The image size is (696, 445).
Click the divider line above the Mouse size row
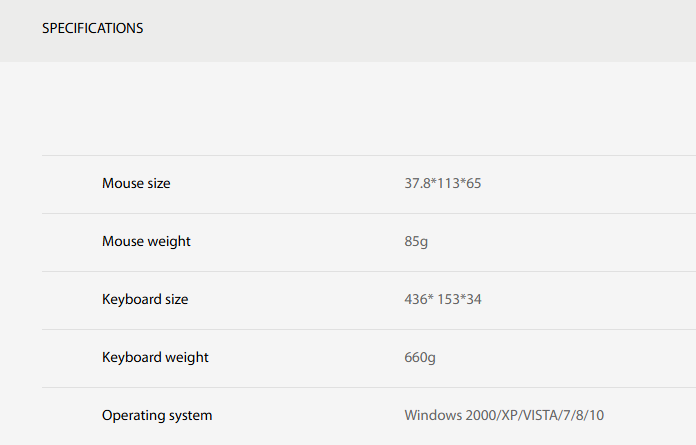tap(368, 155)
